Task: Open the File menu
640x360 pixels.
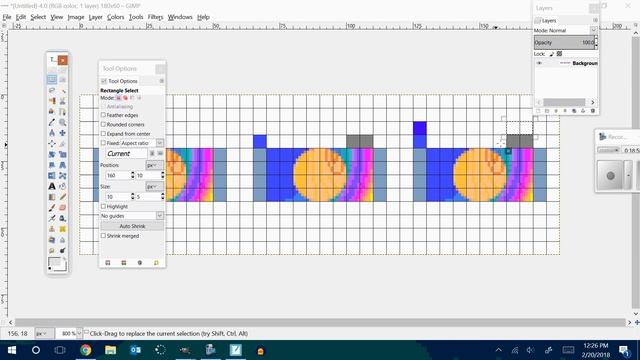Action: click(7, 17)
